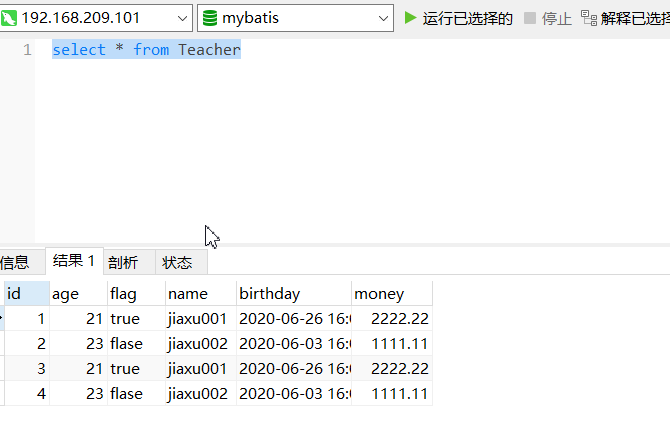Select the age column header

point(79,294)
